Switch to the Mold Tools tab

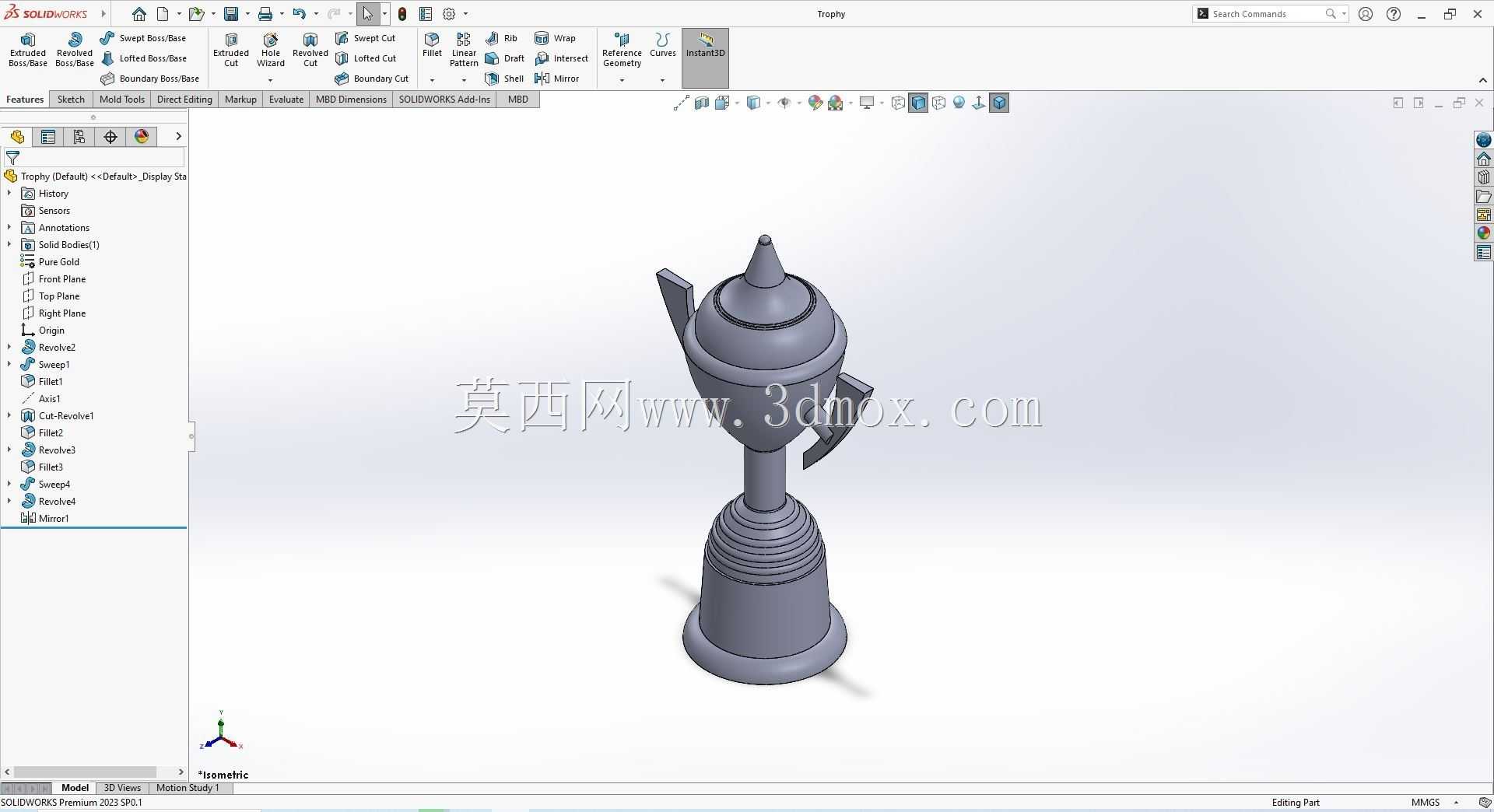(x=122, y=100)
